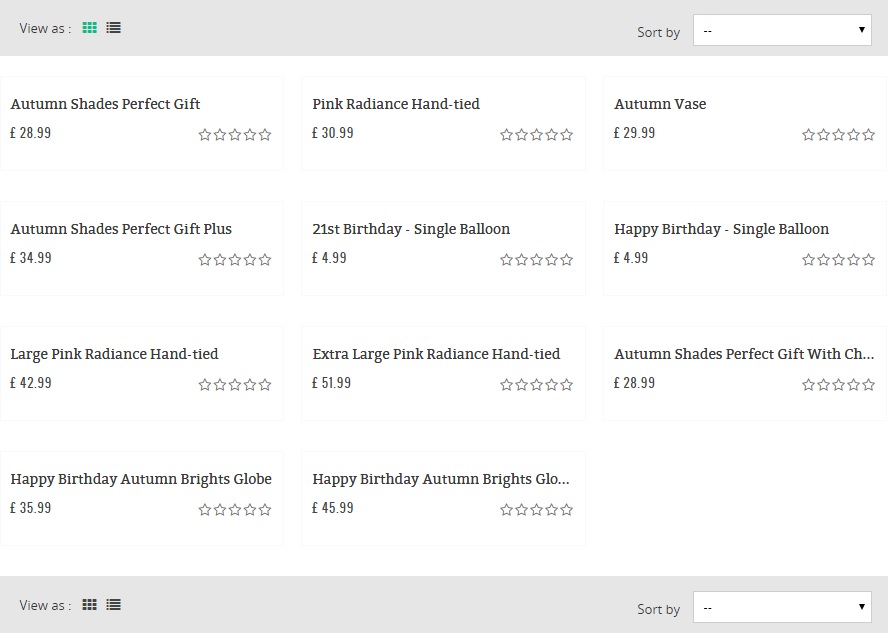This screenshot has width=889, height=634.
Task: Give Autumn Shades Perfect Gift three stars
Action: click(x=235, y=135)
